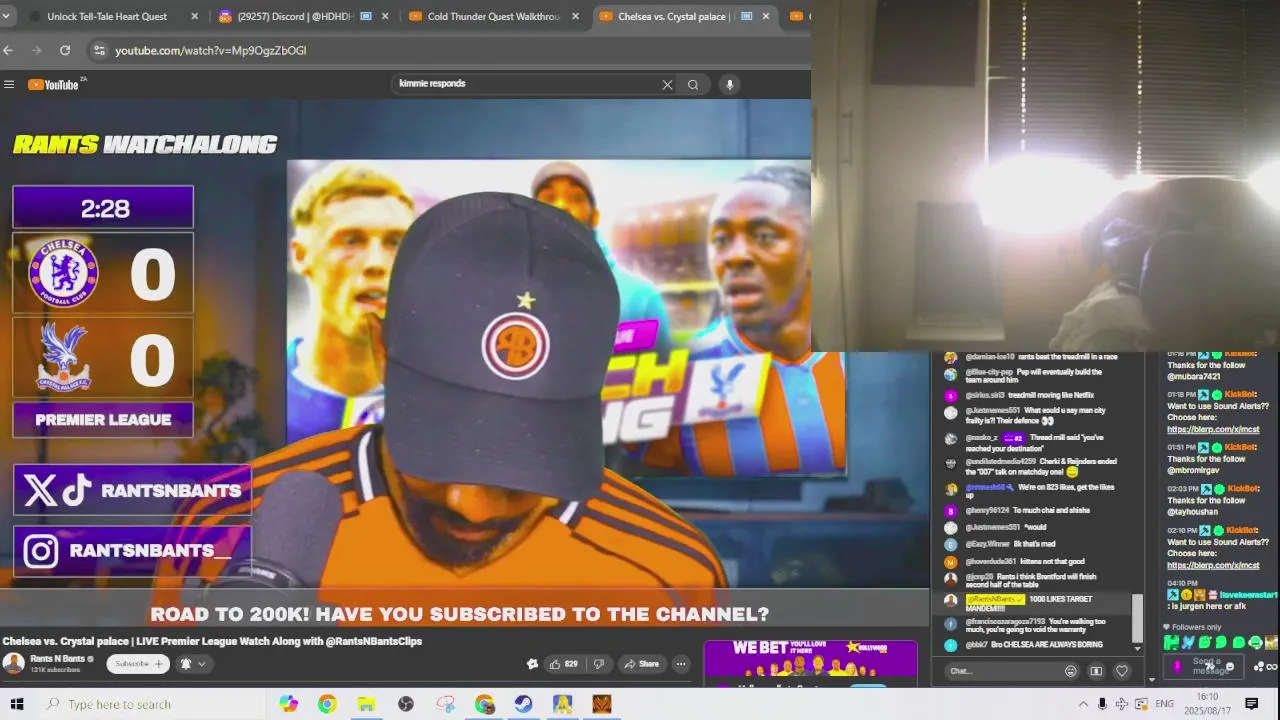
Task: Click the icon left of the like button
Action: (532, 664)
